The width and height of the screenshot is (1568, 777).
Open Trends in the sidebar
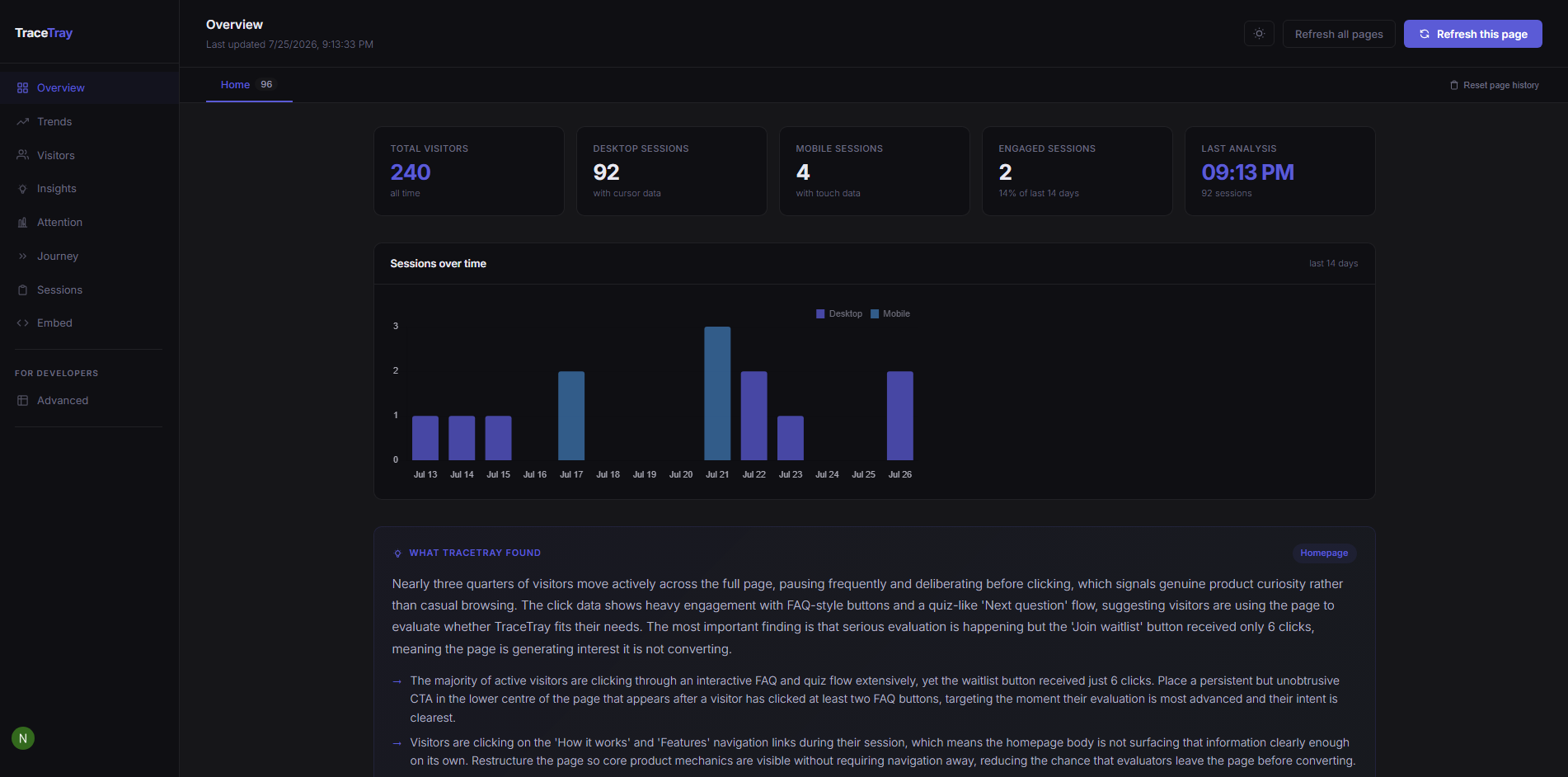89,122
